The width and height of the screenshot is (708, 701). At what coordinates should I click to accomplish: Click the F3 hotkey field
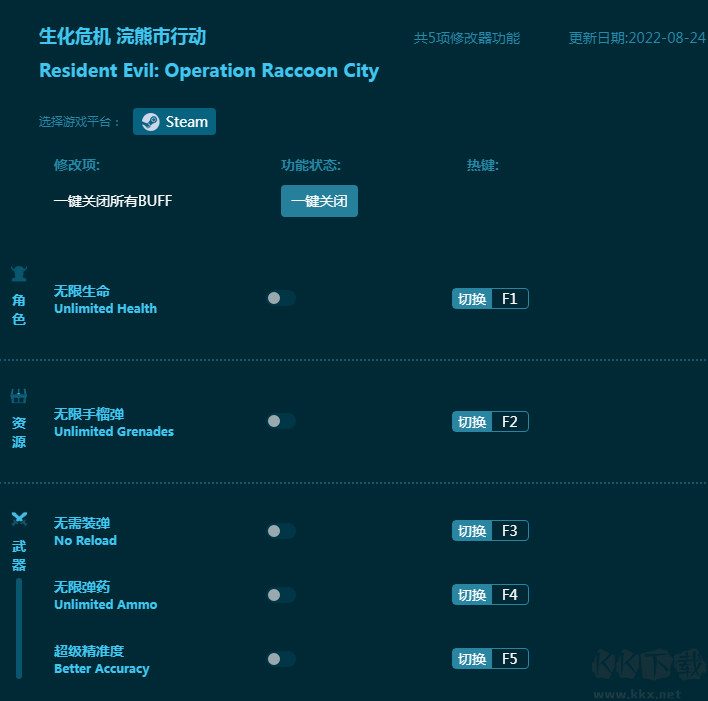[509, 531]
